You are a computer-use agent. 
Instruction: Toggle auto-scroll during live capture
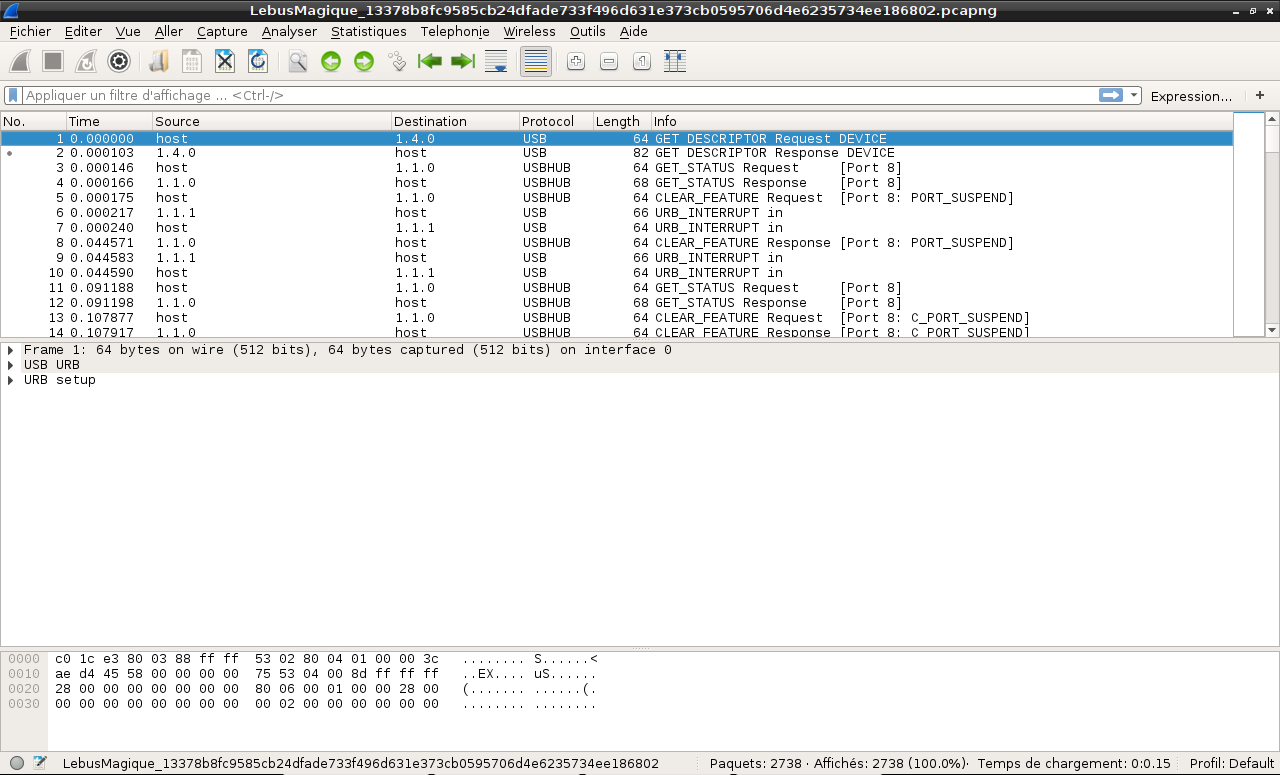[496, 62]
